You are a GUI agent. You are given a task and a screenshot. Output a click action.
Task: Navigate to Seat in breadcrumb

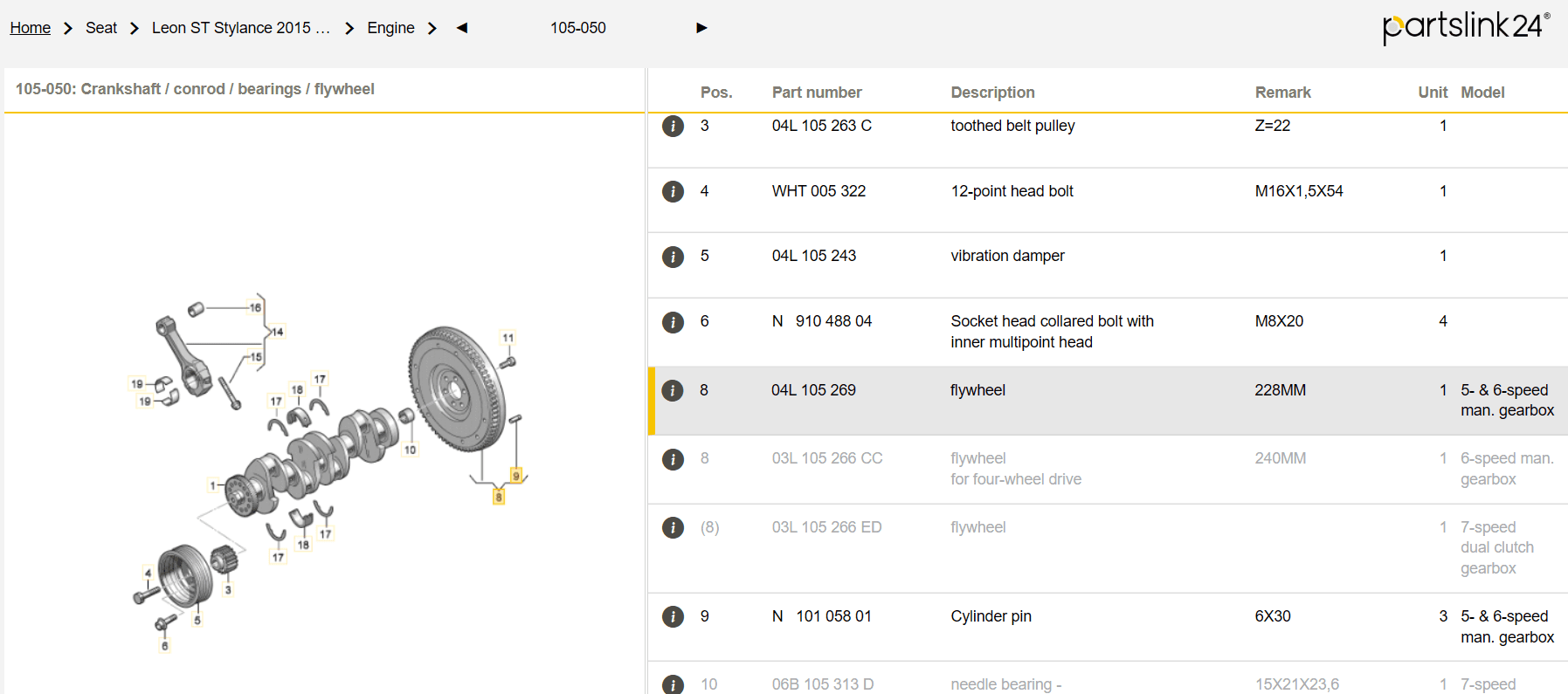point(101,28)
